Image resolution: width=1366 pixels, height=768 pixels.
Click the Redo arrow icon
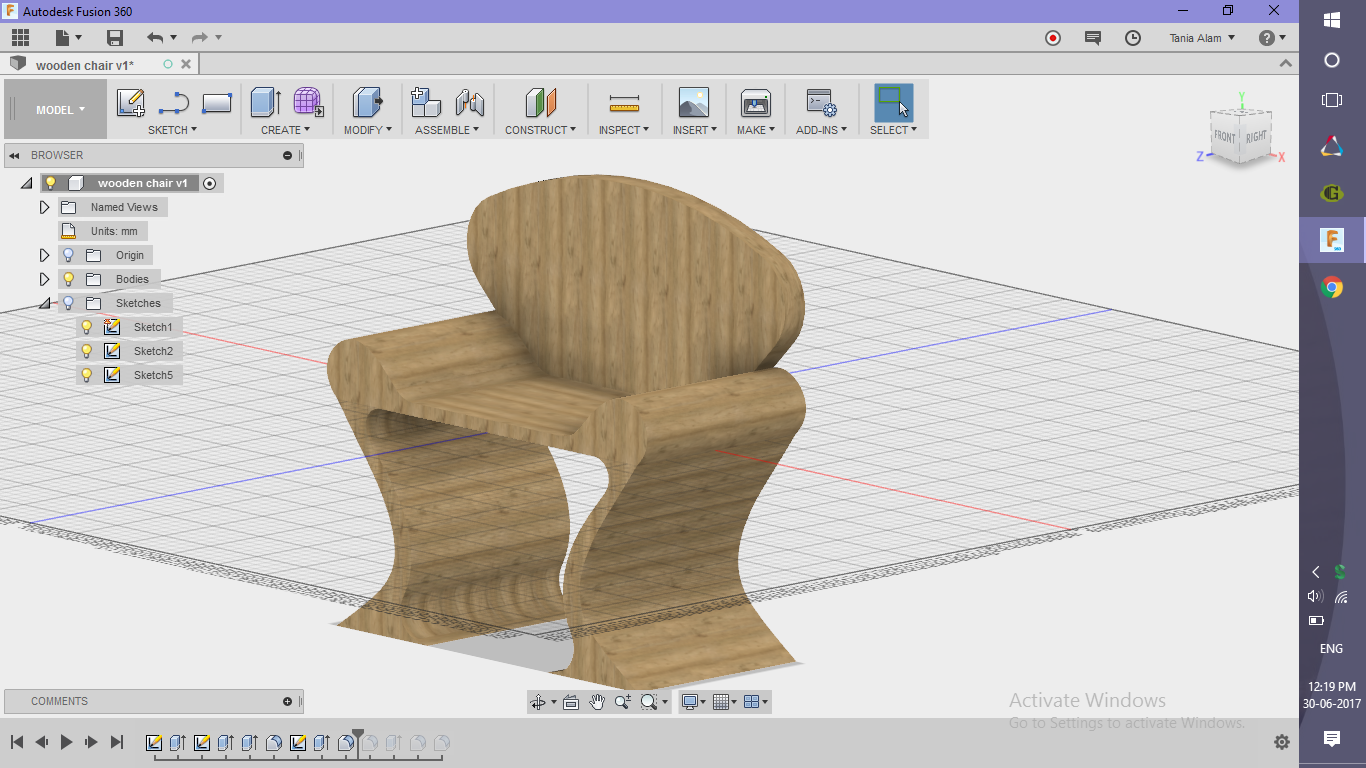pos(200,38)
